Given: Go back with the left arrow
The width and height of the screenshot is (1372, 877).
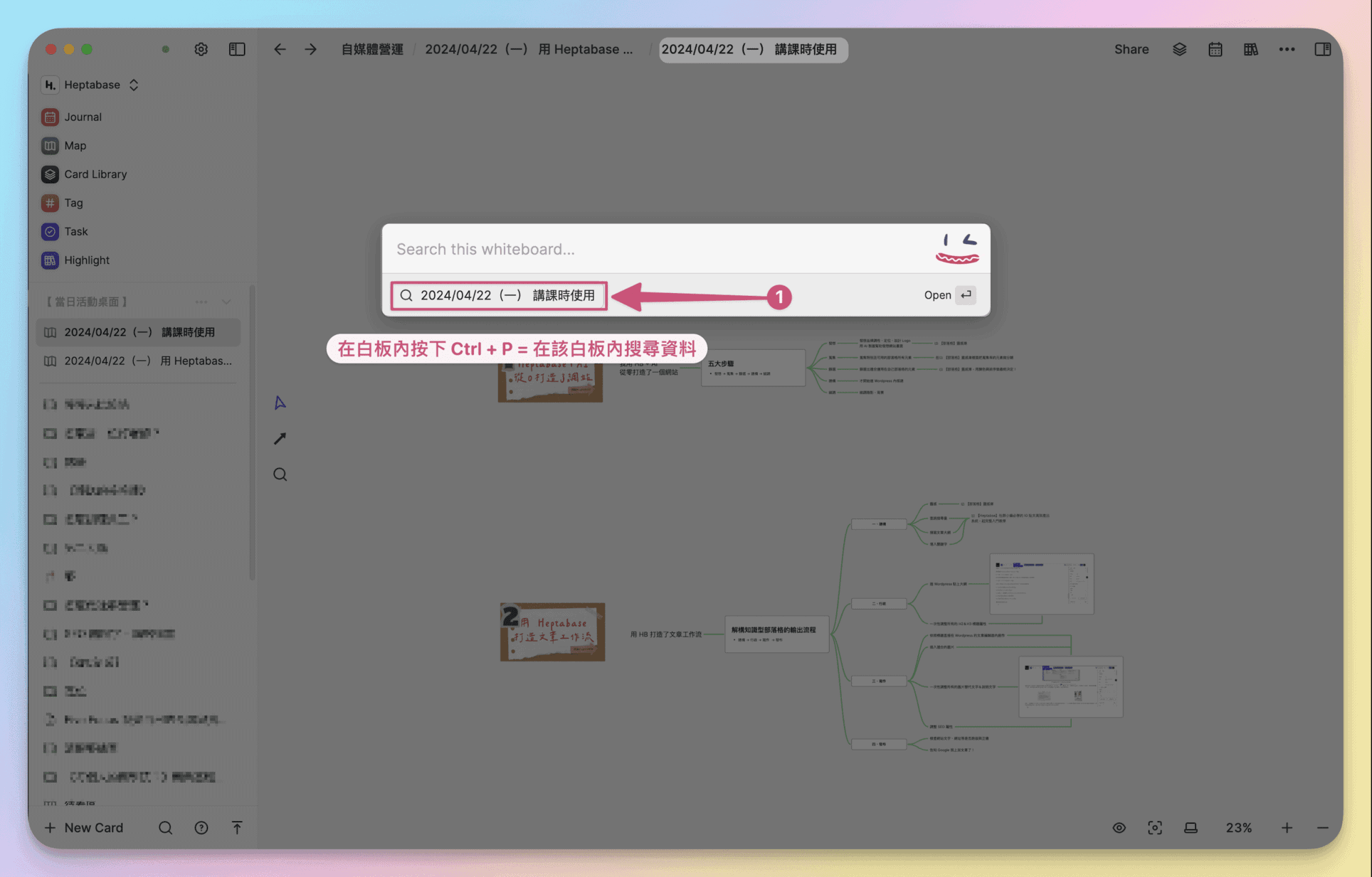Looking at the screenshot, I should (x=280, y=49).
